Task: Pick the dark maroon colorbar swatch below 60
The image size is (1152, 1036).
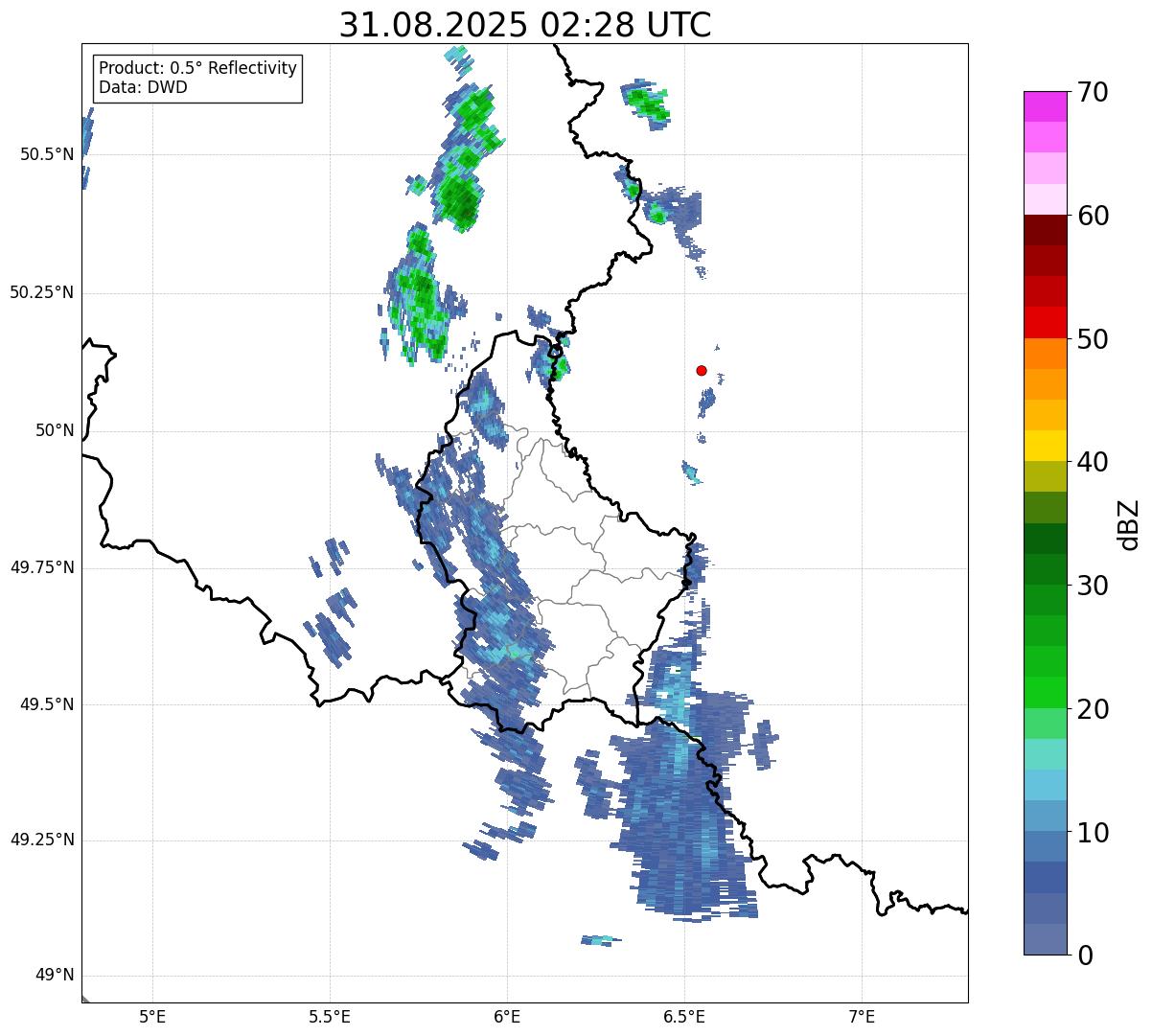Action: point(1045,230)
